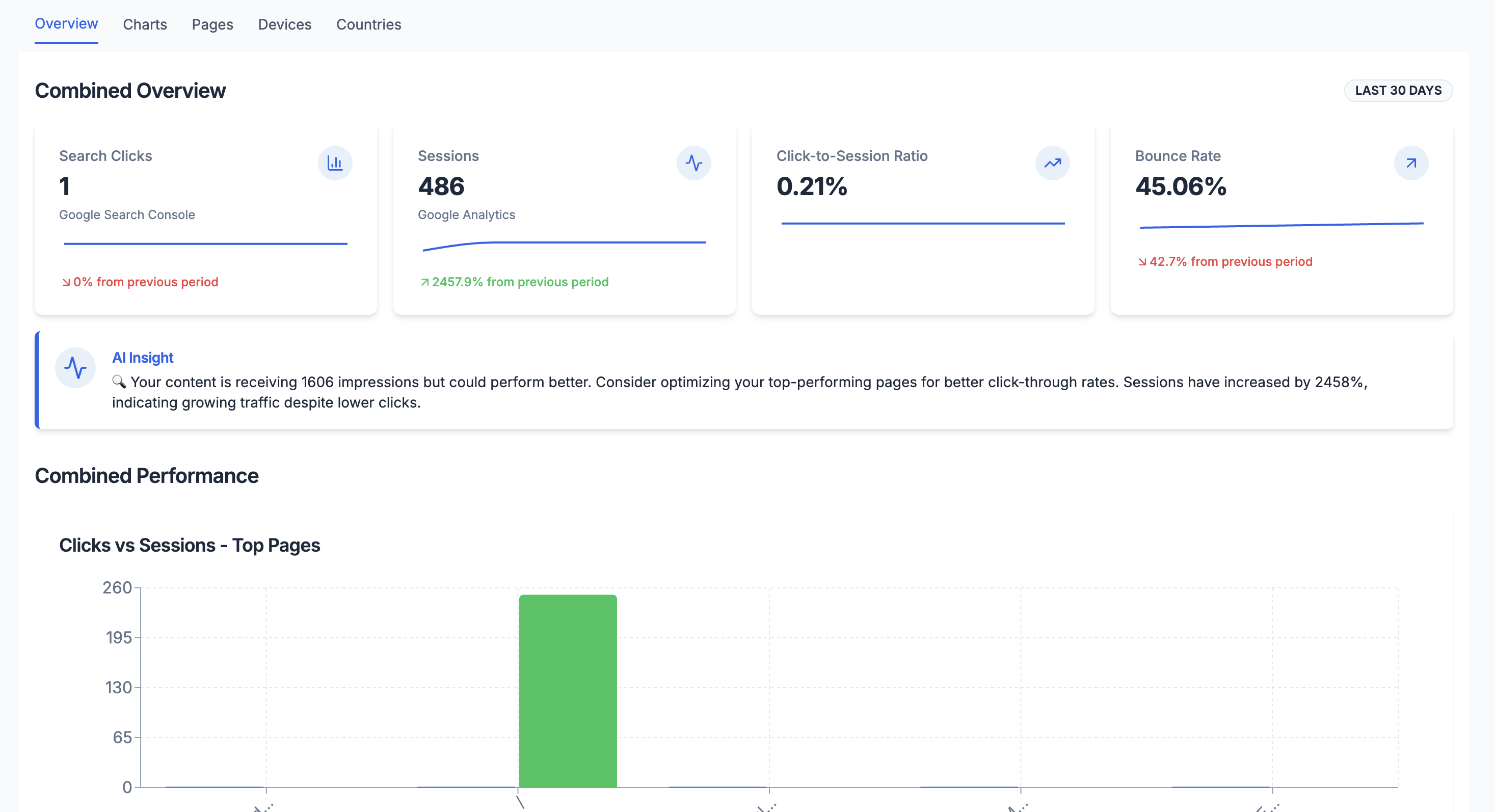Click the red down arrow beside 0%

coord(66,282)
